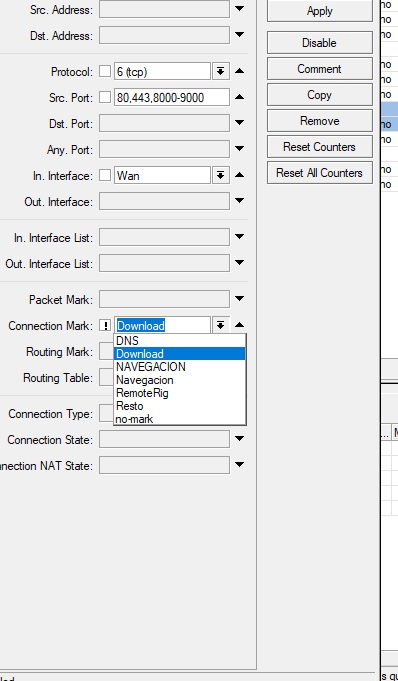Select DNS from the connection mark list
Screen dimensions: 398x681
point(179,341)
